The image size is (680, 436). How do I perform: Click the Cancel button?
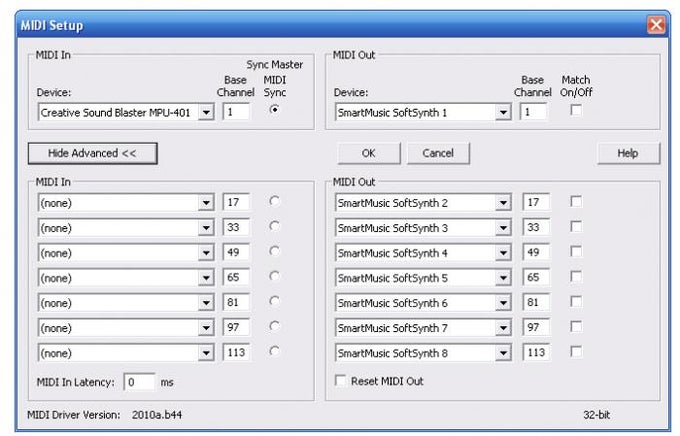coord(438,153)
